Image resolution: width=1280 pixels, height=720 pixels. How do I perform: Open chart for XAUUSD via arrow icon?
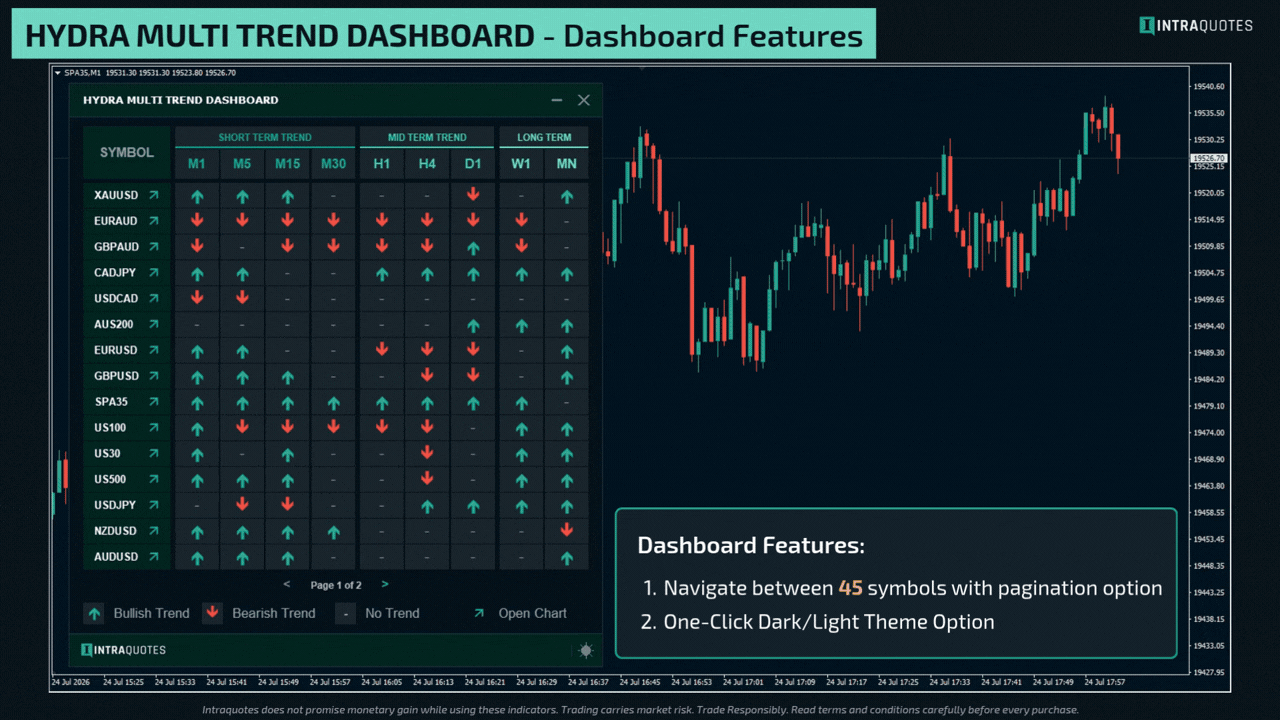tap(154, 196)
